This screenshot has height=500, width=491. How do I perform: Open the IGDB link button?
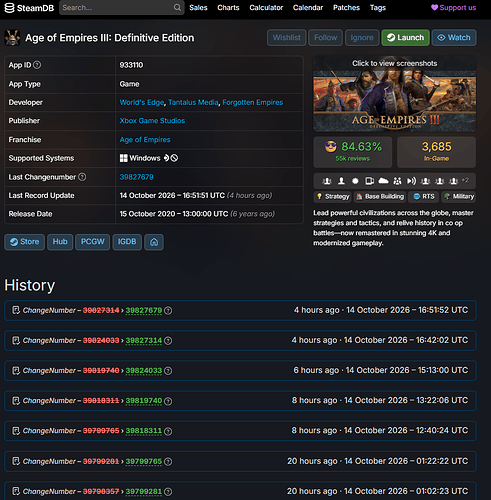pyautogui.click(x=127, y=242)
